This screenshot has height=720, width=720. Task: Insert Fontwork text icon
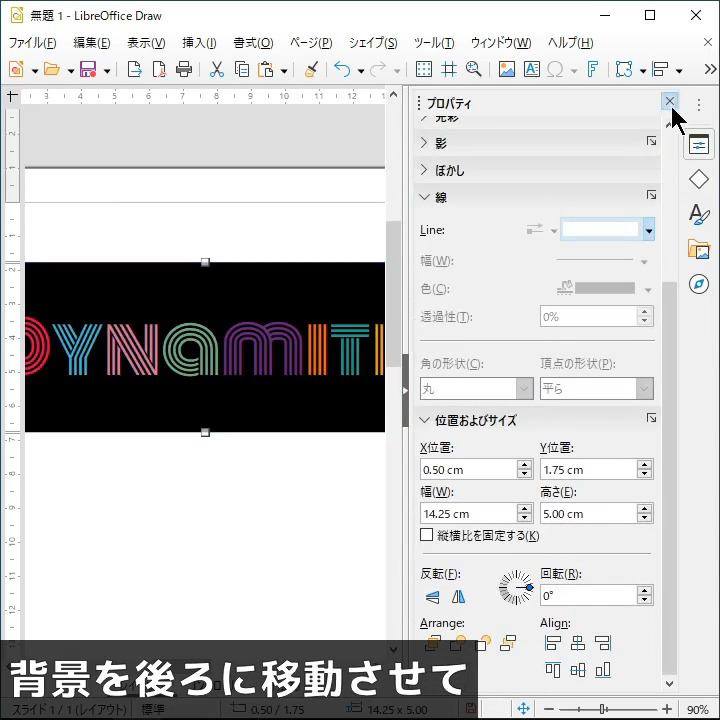592,69
